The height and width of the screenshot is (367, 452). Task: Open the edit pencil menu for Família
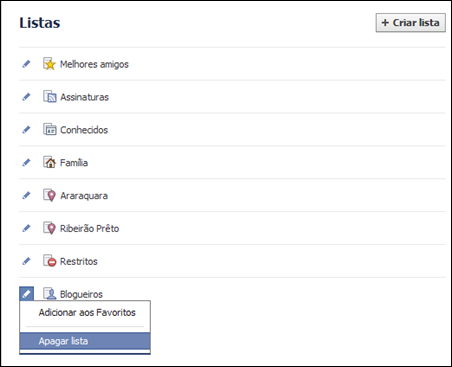coord(26,162)
